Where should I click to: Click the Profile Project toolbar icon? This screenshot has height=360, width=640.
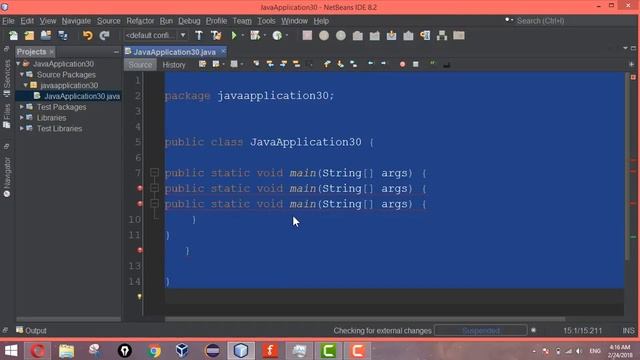pyautogui.click(x=277, y=36)
